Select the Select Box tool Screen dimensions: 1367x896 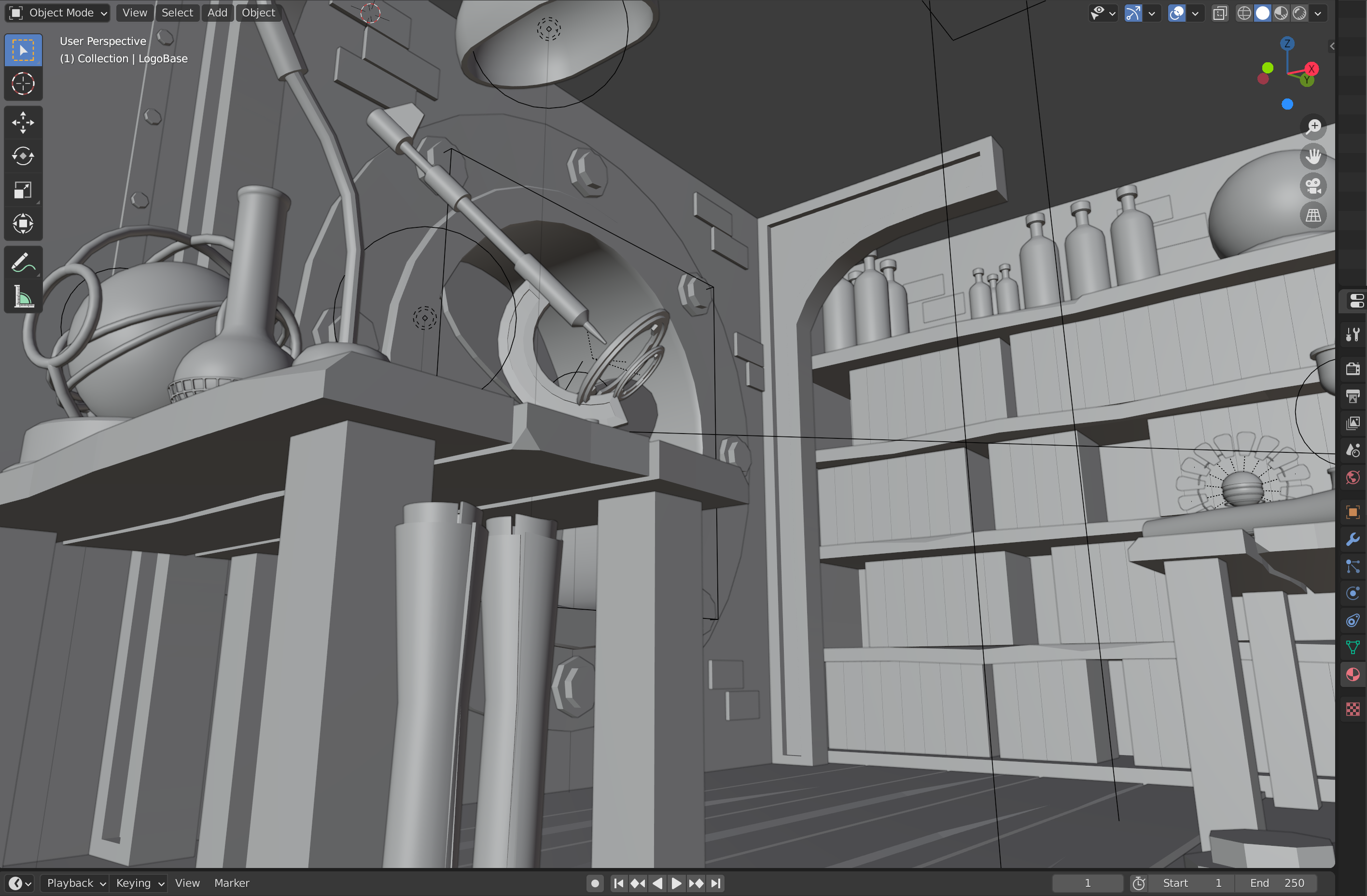[x=23, y=51]
